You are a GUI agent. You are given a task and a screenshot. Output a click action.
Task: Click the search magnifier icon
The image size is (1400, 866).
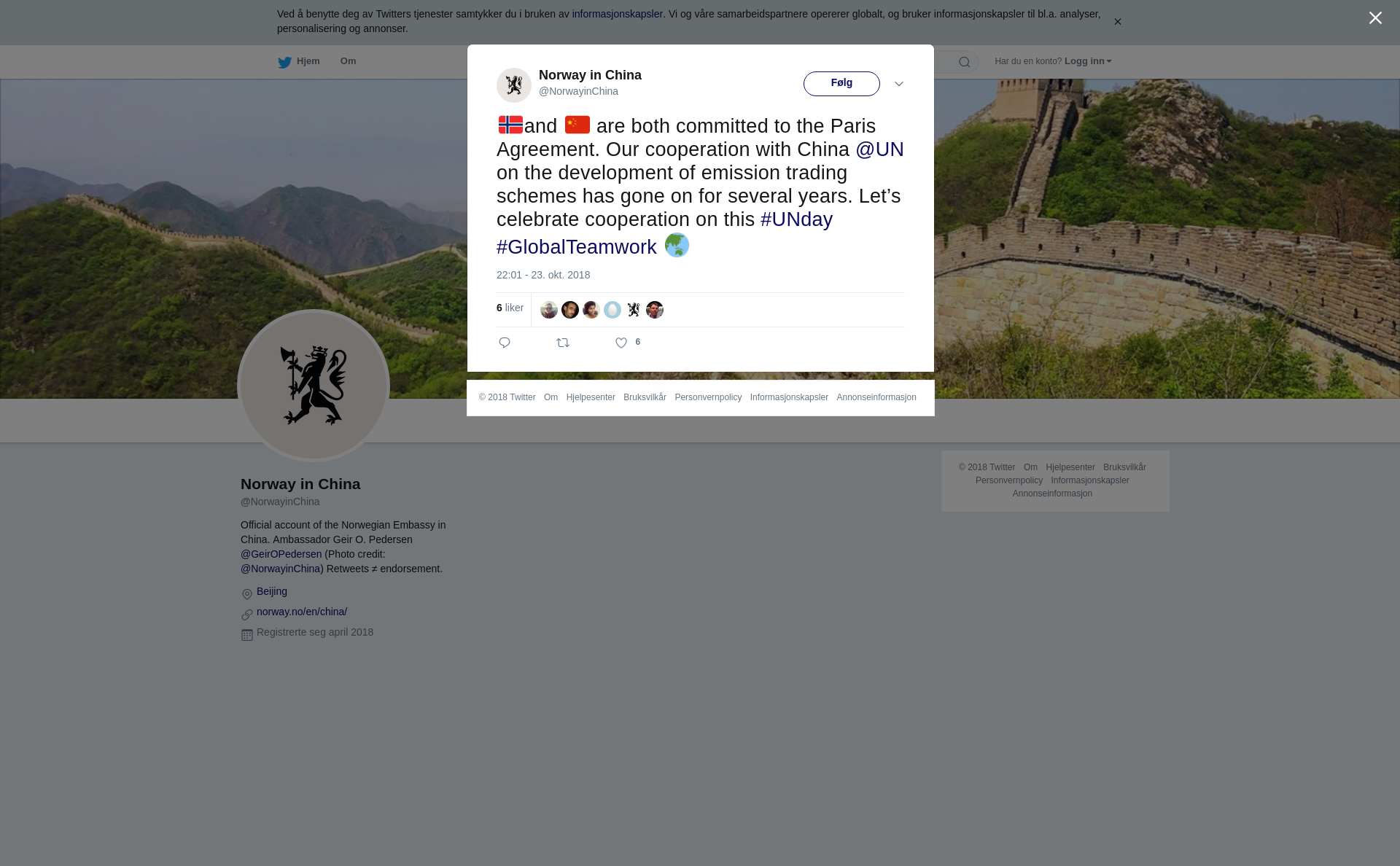click(x=965, y=62)
